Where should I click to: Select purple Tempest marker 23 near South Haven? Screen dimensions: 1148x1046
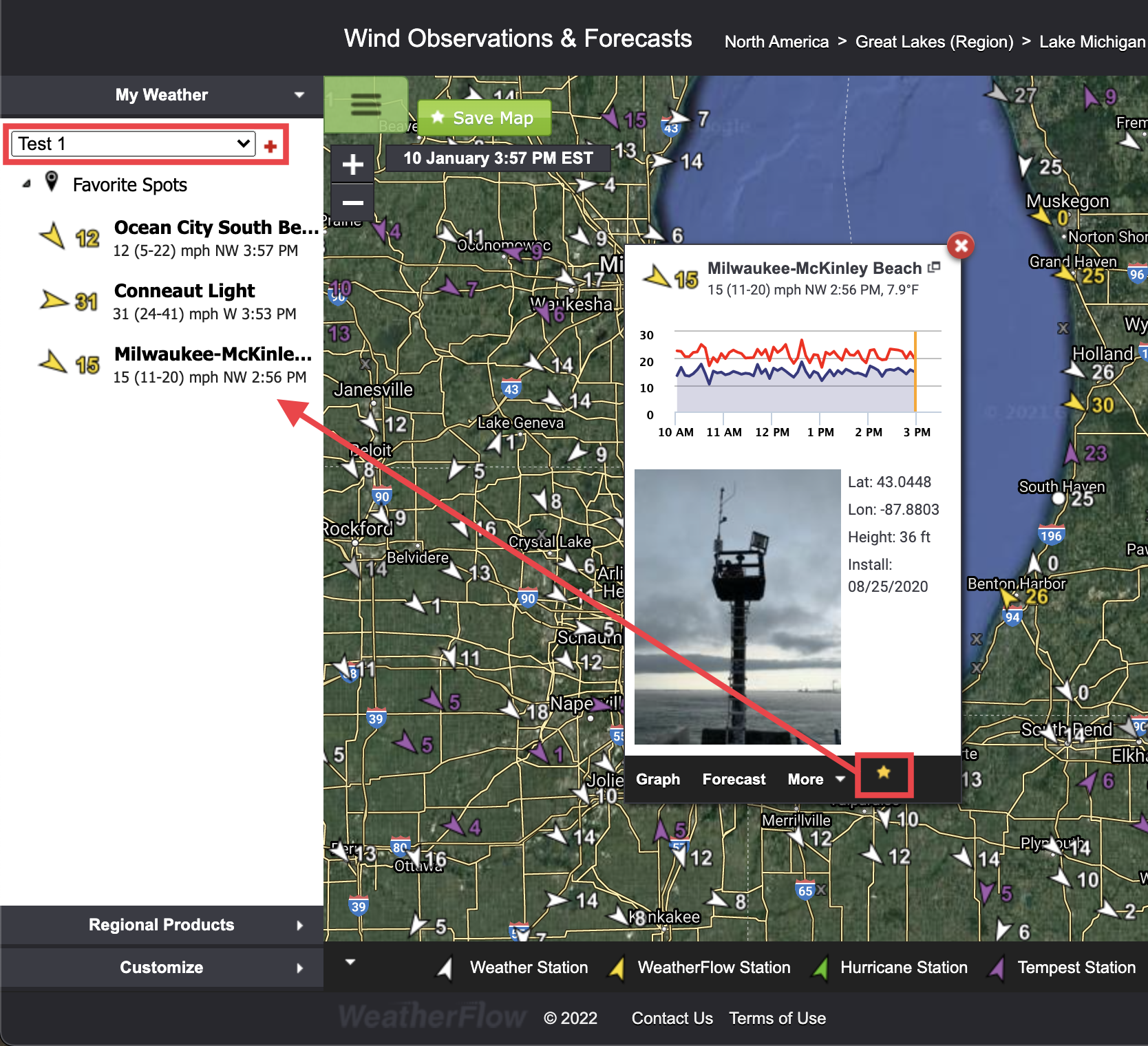pos(1085,453)
